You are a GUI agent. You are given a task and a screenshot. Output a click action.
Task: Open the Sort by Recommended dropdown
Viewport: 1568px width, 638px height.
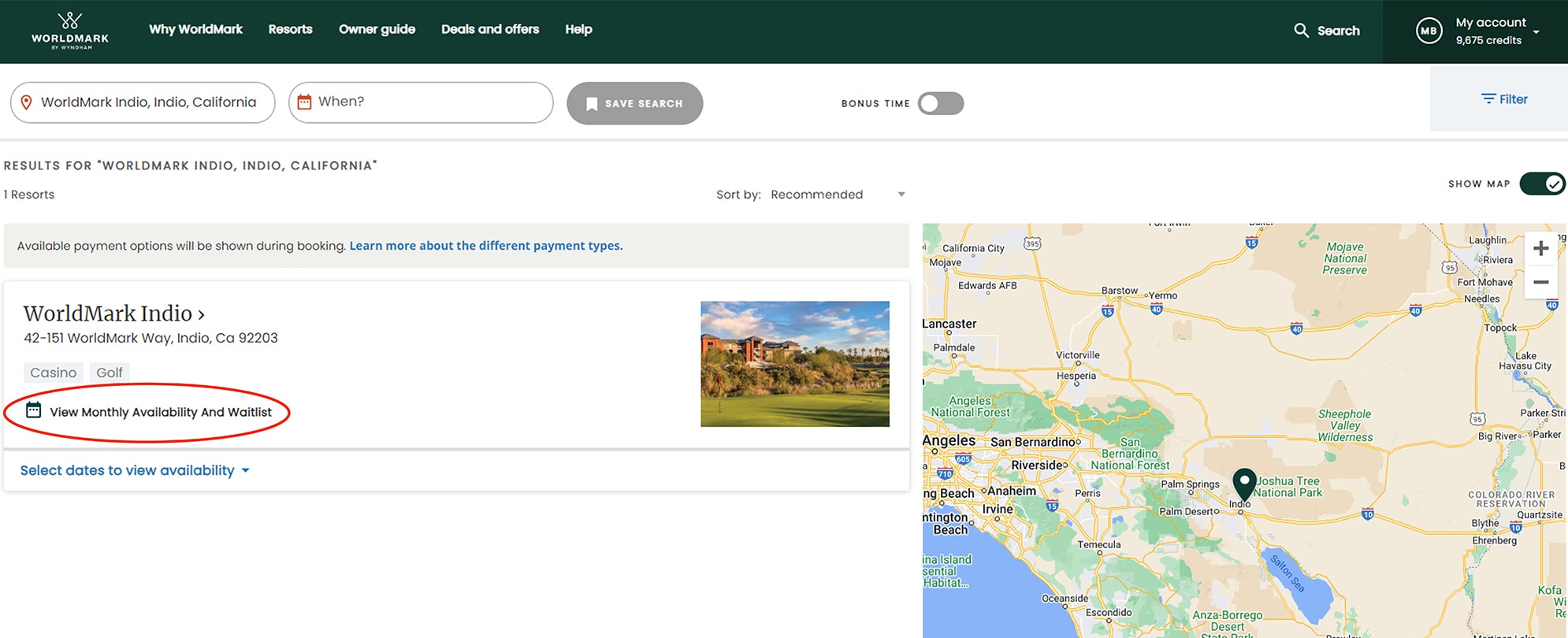(x=837, y=195)
